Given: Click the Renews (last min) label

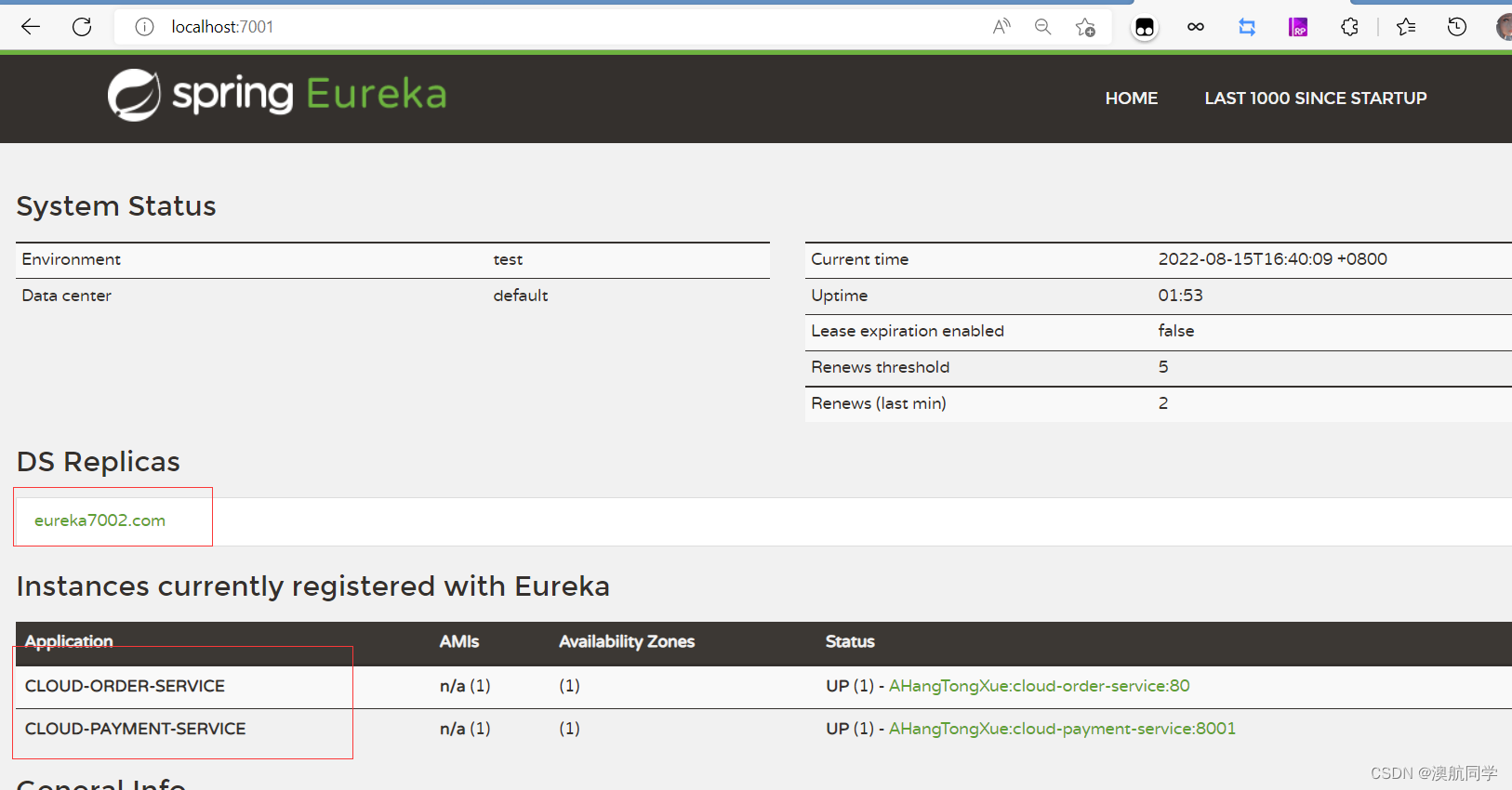Looking at the screenshot, I should [879, 403].
